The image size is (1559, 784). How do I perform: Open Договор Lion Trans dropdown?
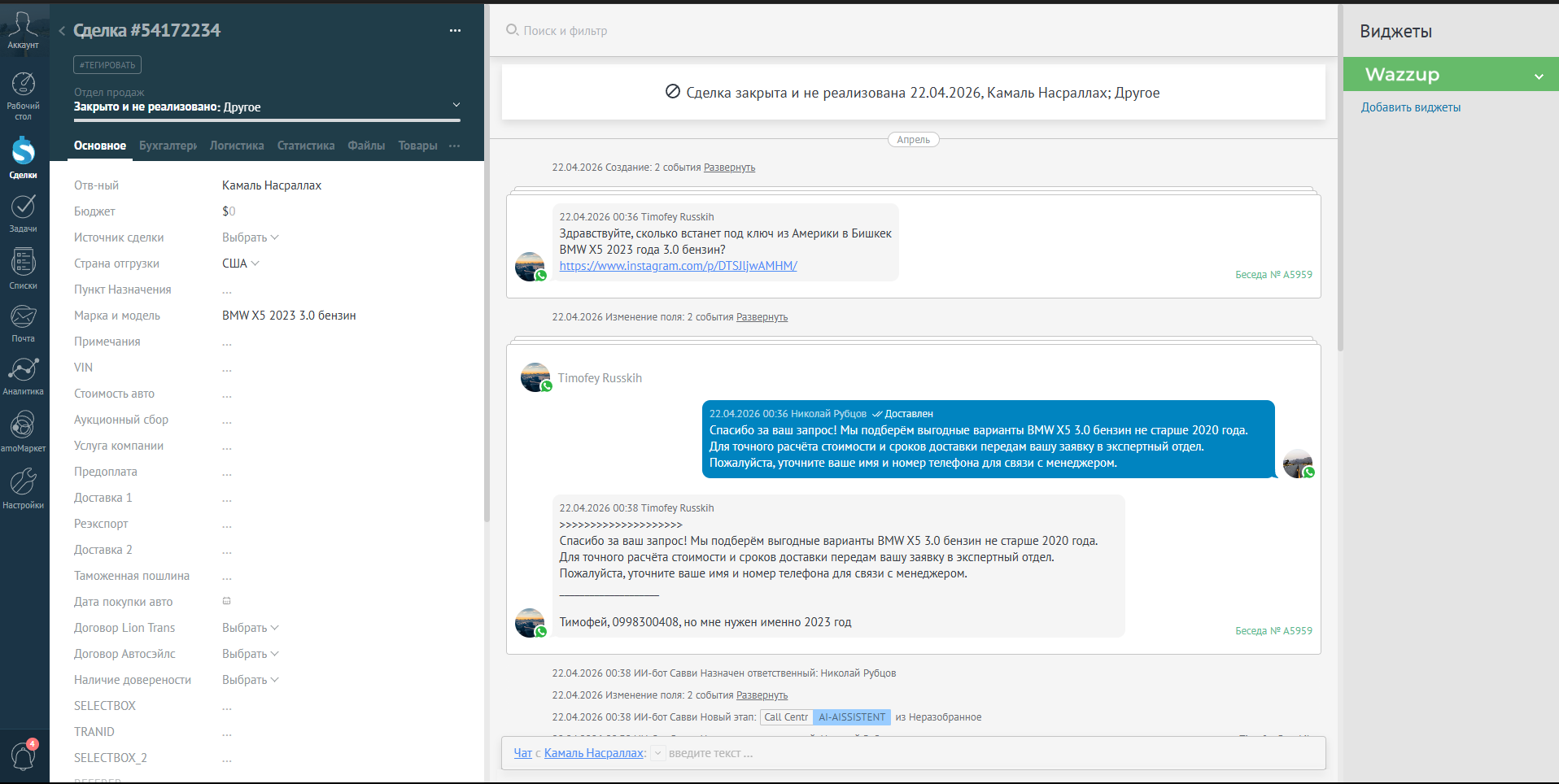(x=250, y=628)
